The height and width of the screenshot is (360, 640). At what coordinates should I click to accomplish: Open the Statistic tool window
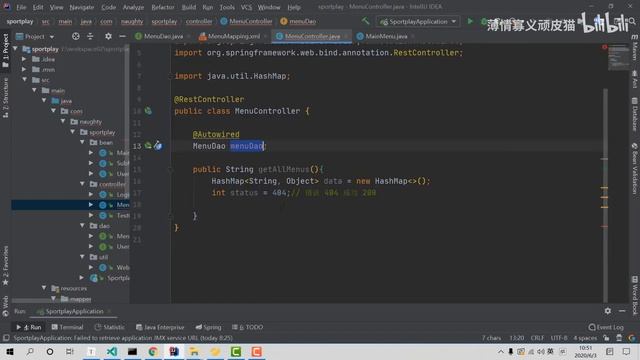110,327
